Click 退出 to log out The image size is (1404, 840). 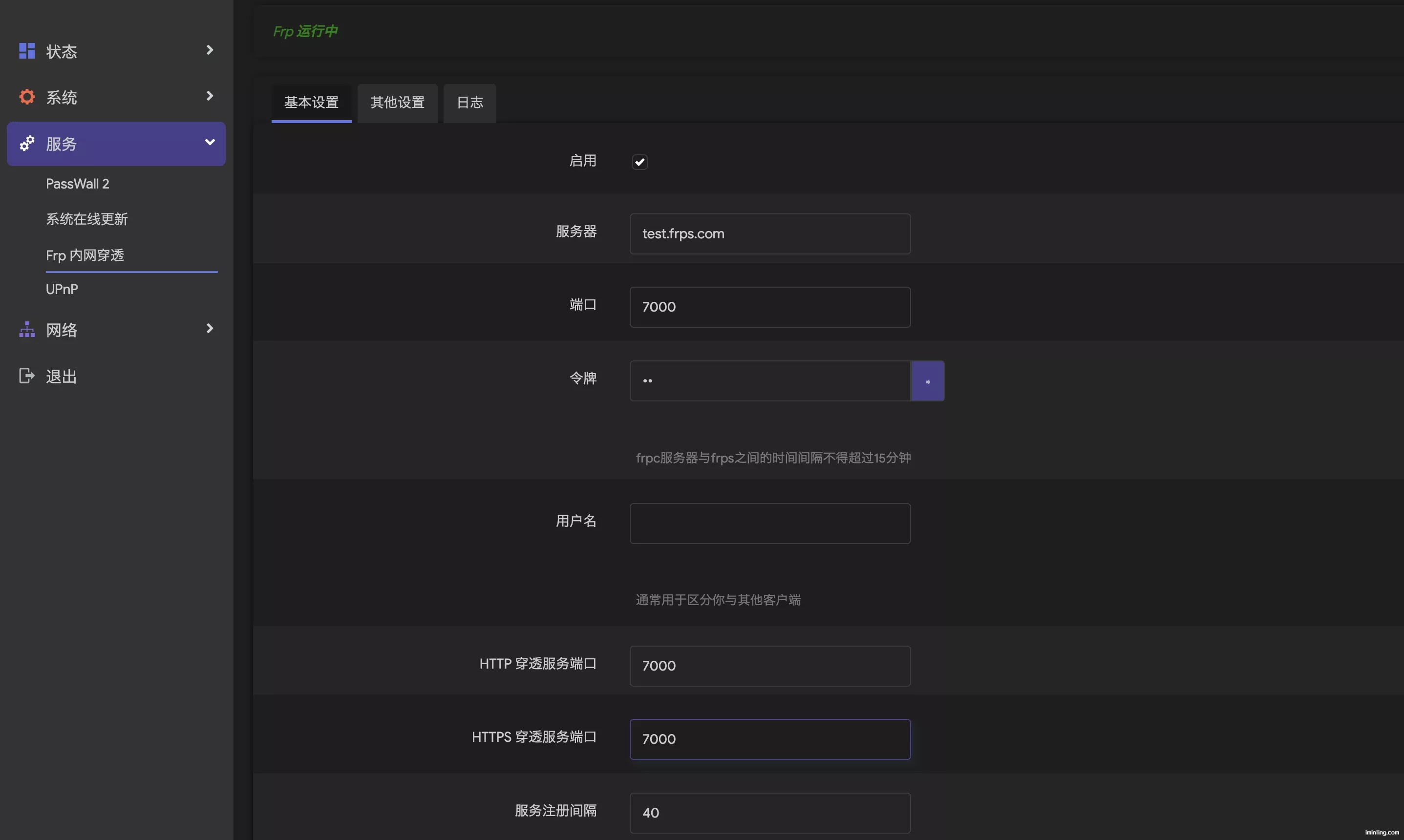tap(61, 377)
